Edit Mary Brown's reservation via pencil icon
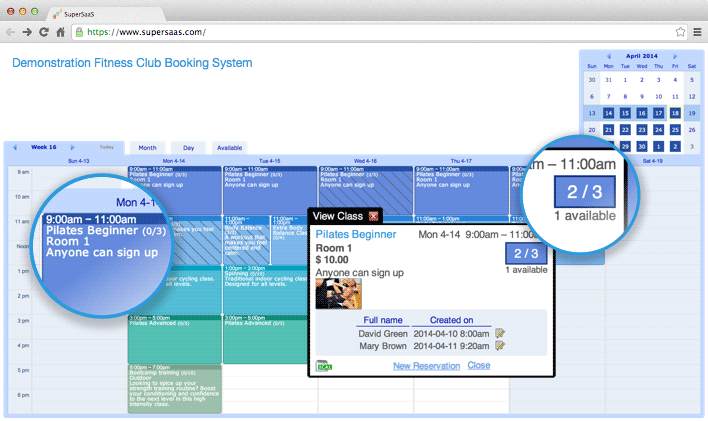The height and width of the screenshot is (421, 708). 499,346
